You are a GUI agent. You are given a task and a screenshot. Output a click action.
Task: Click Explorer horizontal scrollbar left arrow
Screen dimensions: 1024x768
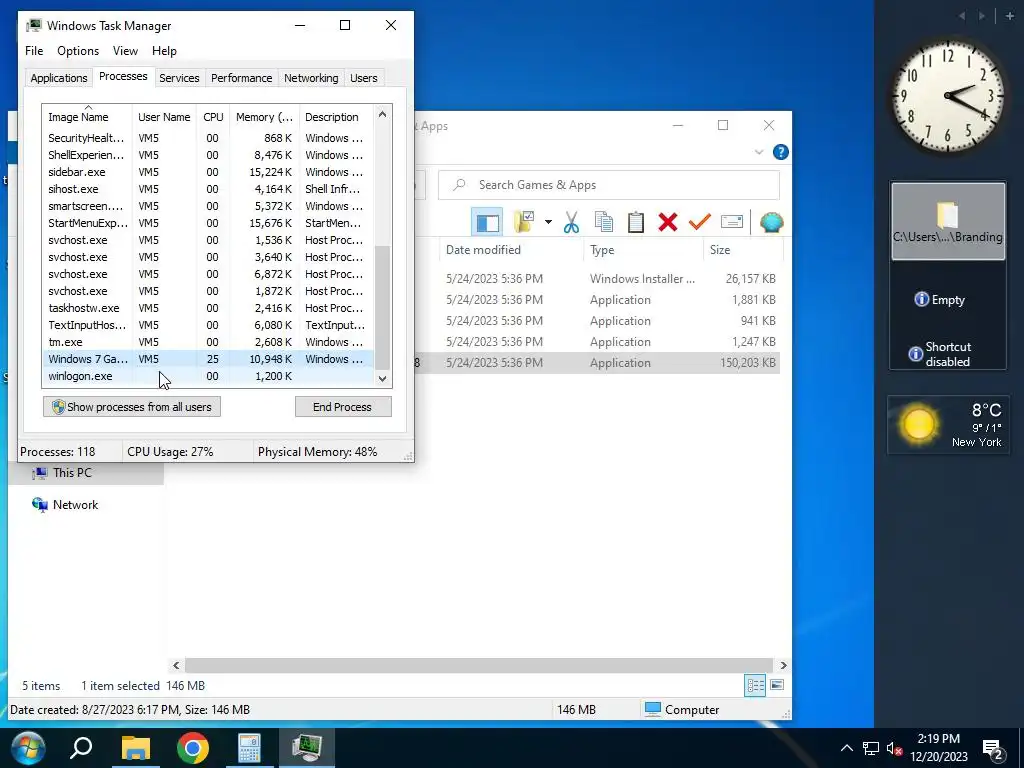[176, 665]
